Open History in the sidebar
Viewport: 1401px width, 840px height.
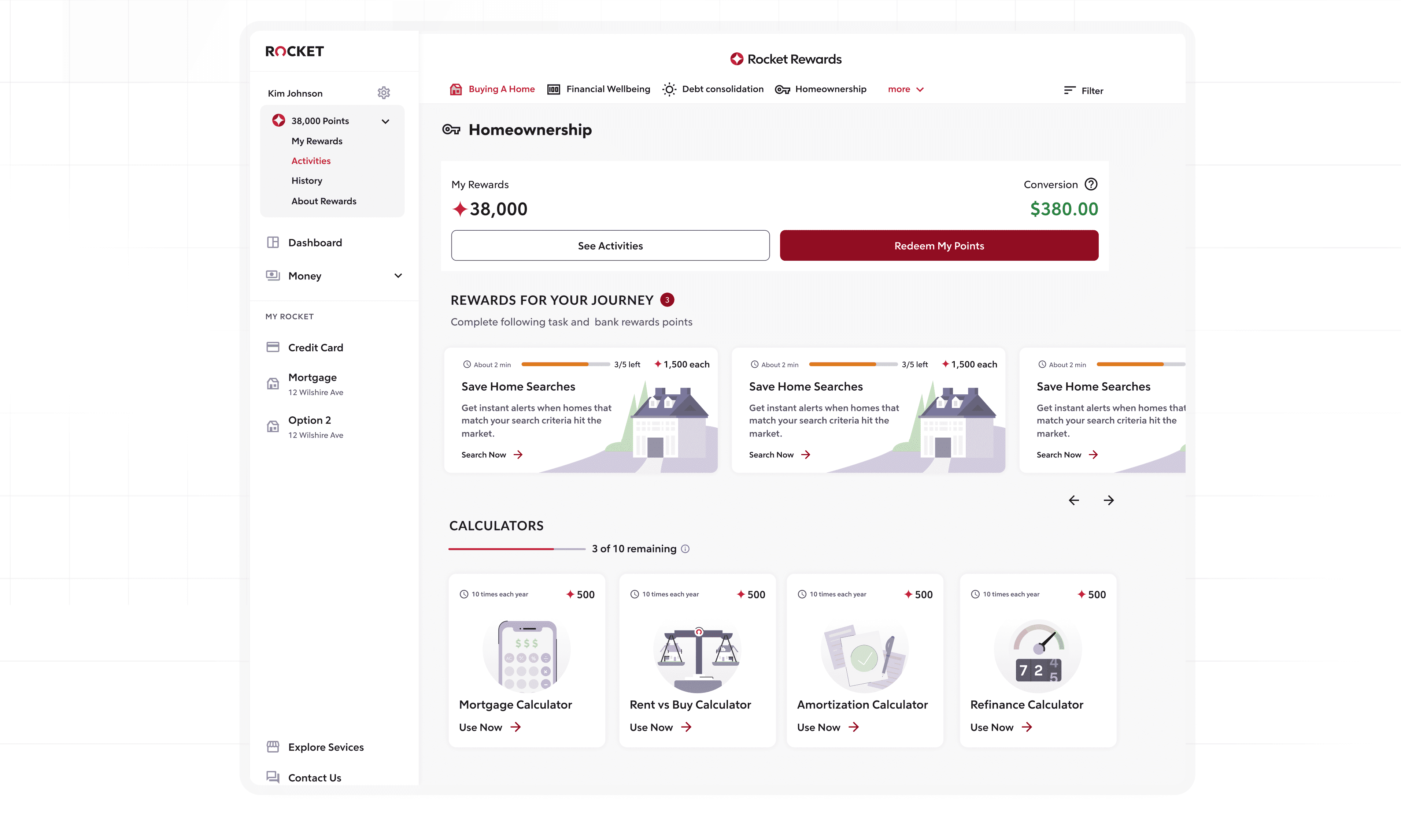307,181
